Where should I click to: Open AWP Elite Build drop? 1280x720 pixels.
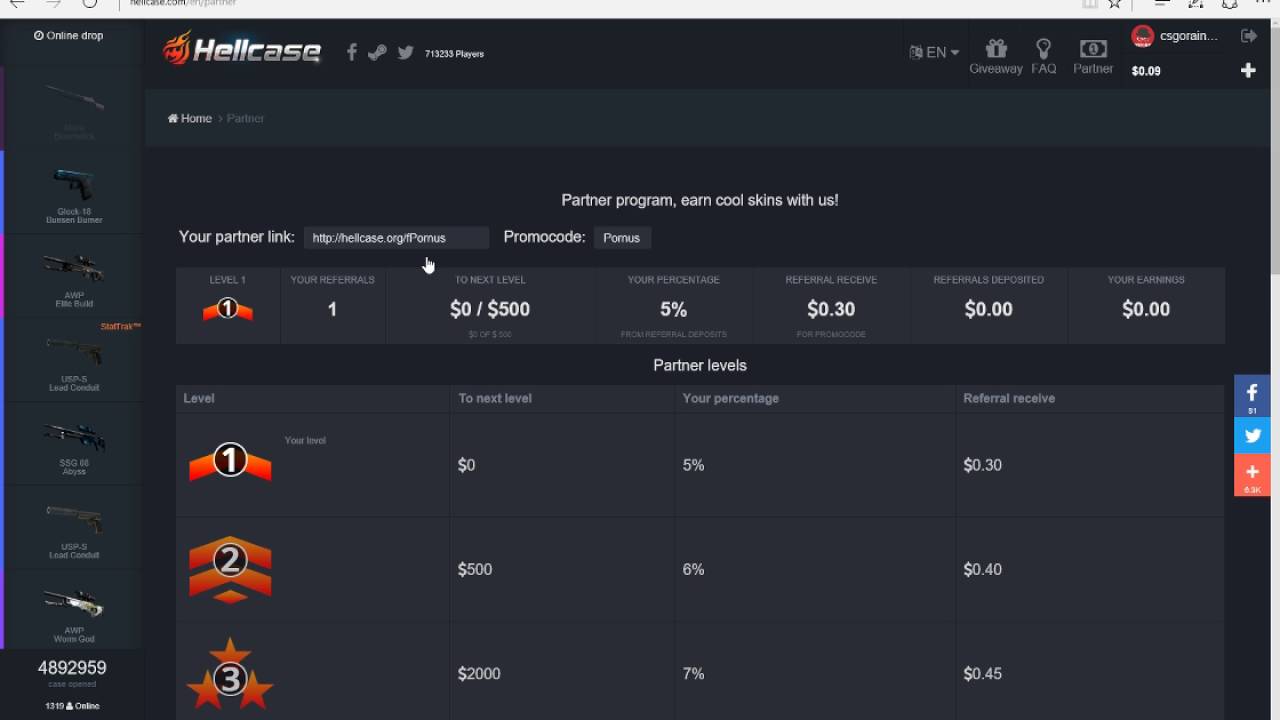point(74,277)
